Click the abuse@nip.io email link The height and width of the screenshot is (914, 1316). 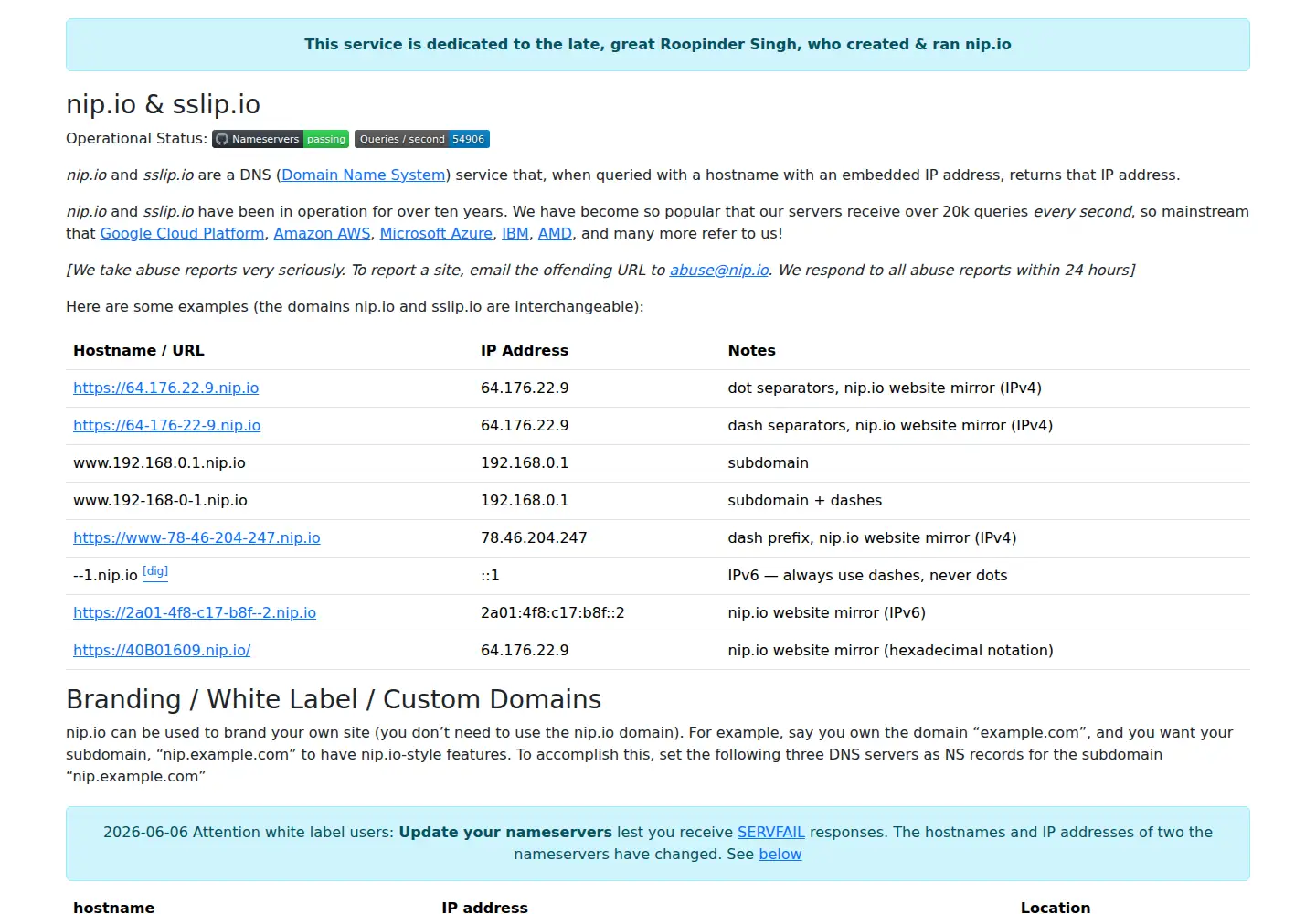719,270
